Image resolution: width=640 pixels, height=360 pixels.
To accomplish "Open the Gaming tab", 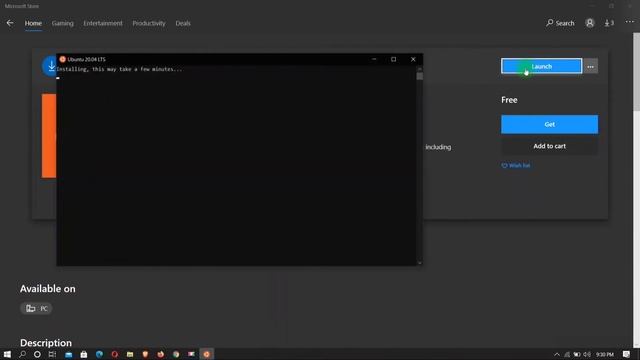I will click(x=62, y=23).
